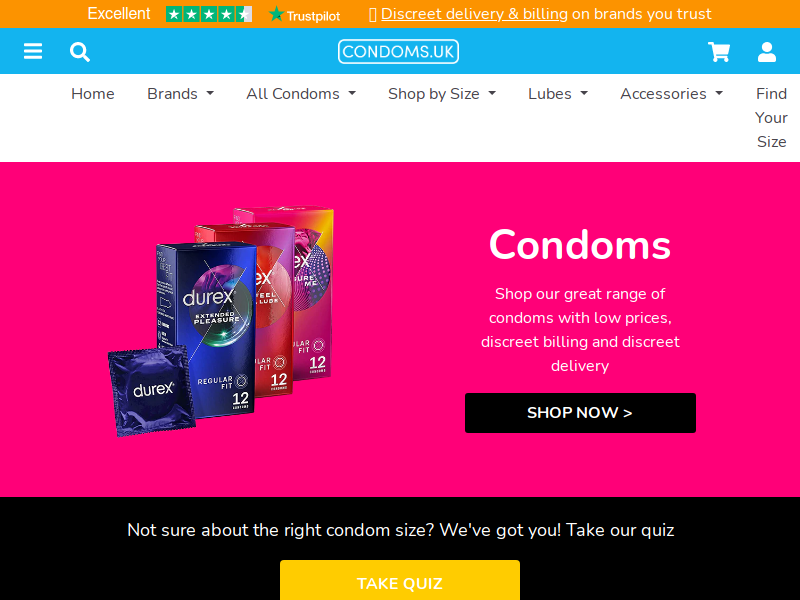Click the Durex Extended Pleasure box image
Image resolution: width=800 pixels, height=600 pixels.
tap(206, 329)
